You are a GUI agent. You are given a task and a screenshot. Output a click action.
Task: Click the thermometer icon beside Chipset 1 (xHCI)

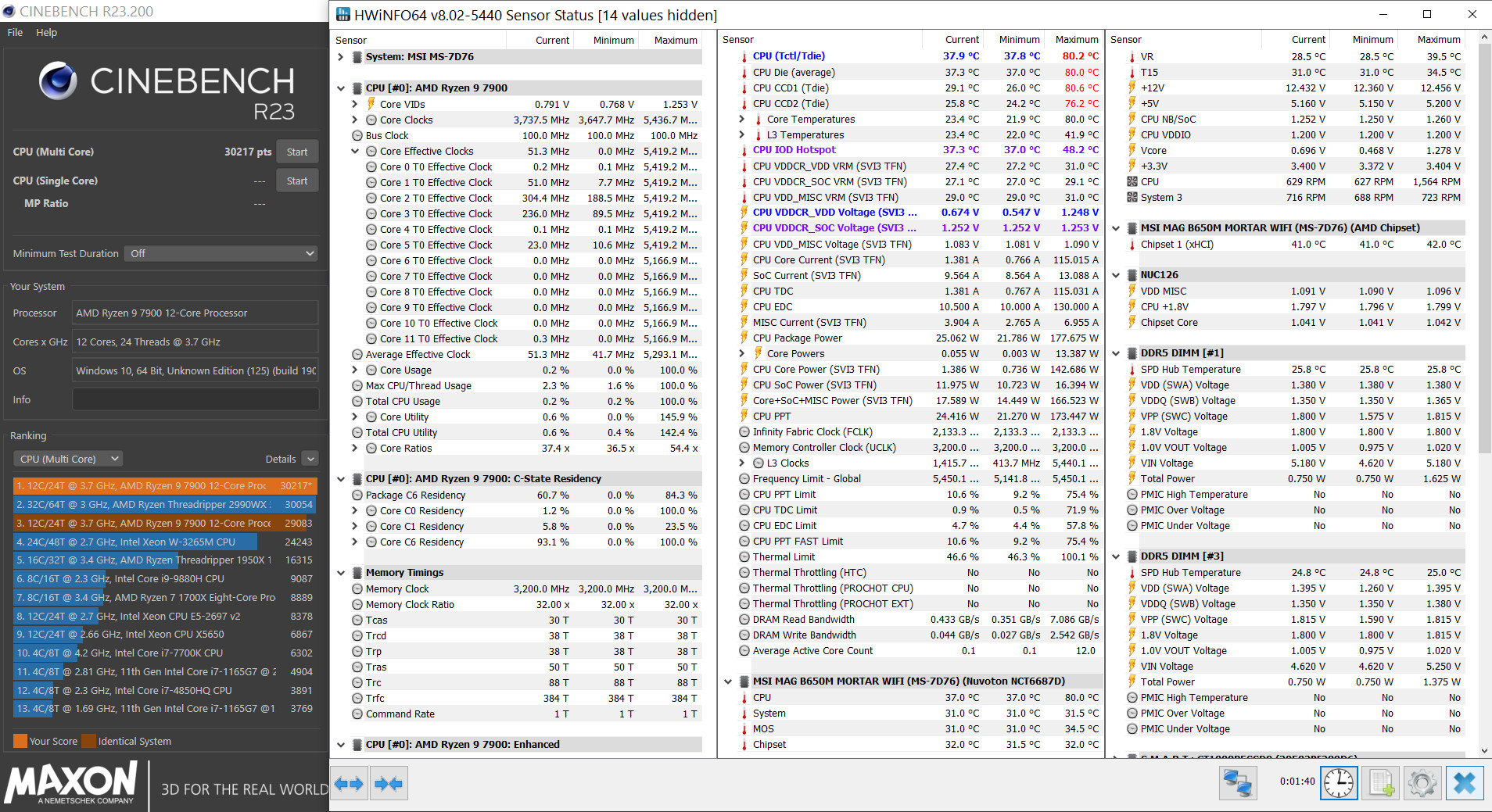click(1132, 245)
